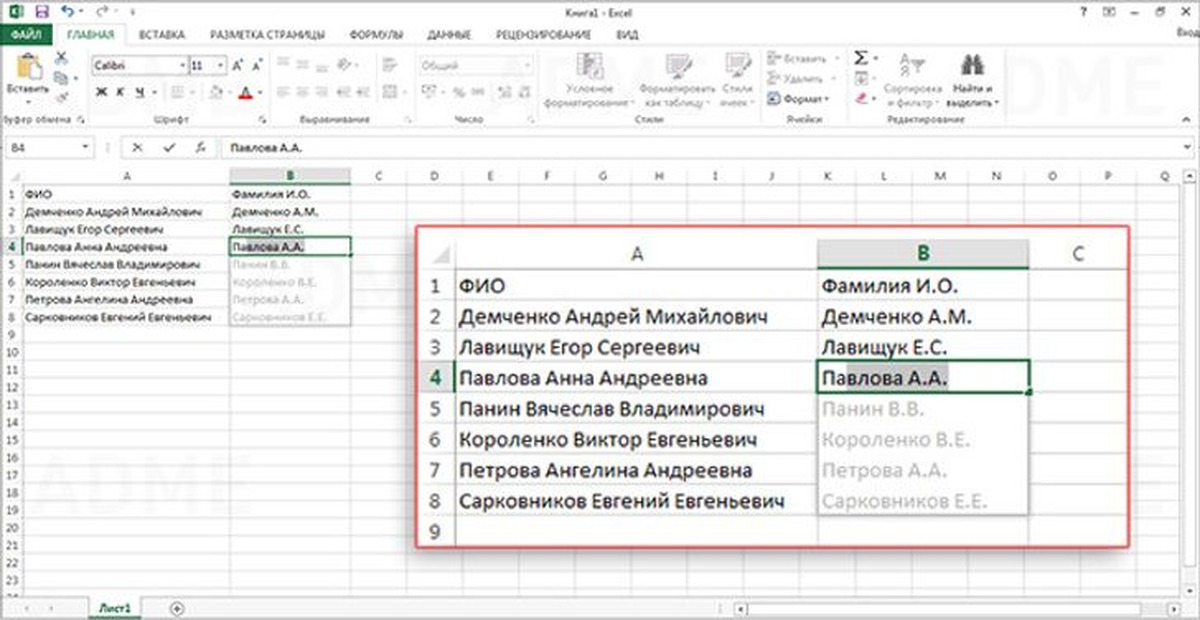Click the insert function fx icon

point(201,147)
